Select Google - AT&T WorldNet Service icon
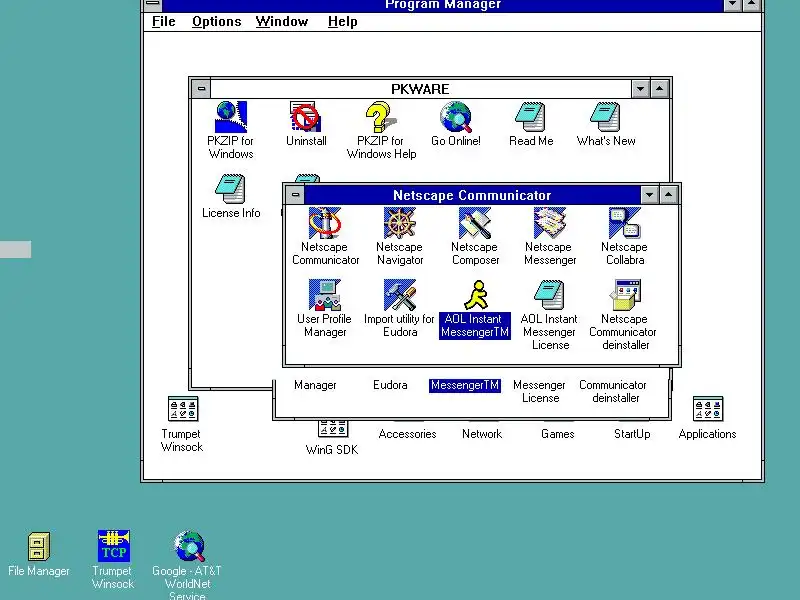 point(189,546)
